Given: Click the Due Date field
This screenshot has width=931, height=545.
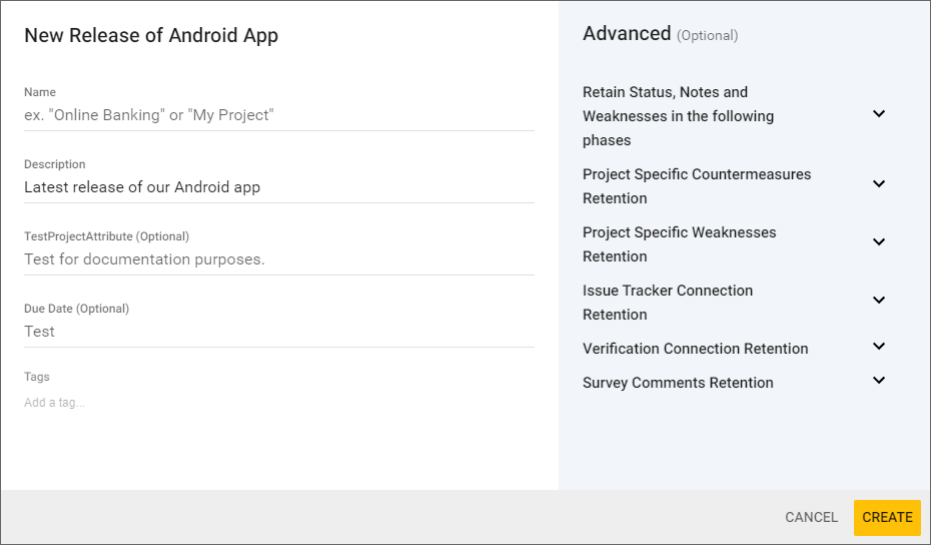Looking at the screenshot, I should point(278,331).
